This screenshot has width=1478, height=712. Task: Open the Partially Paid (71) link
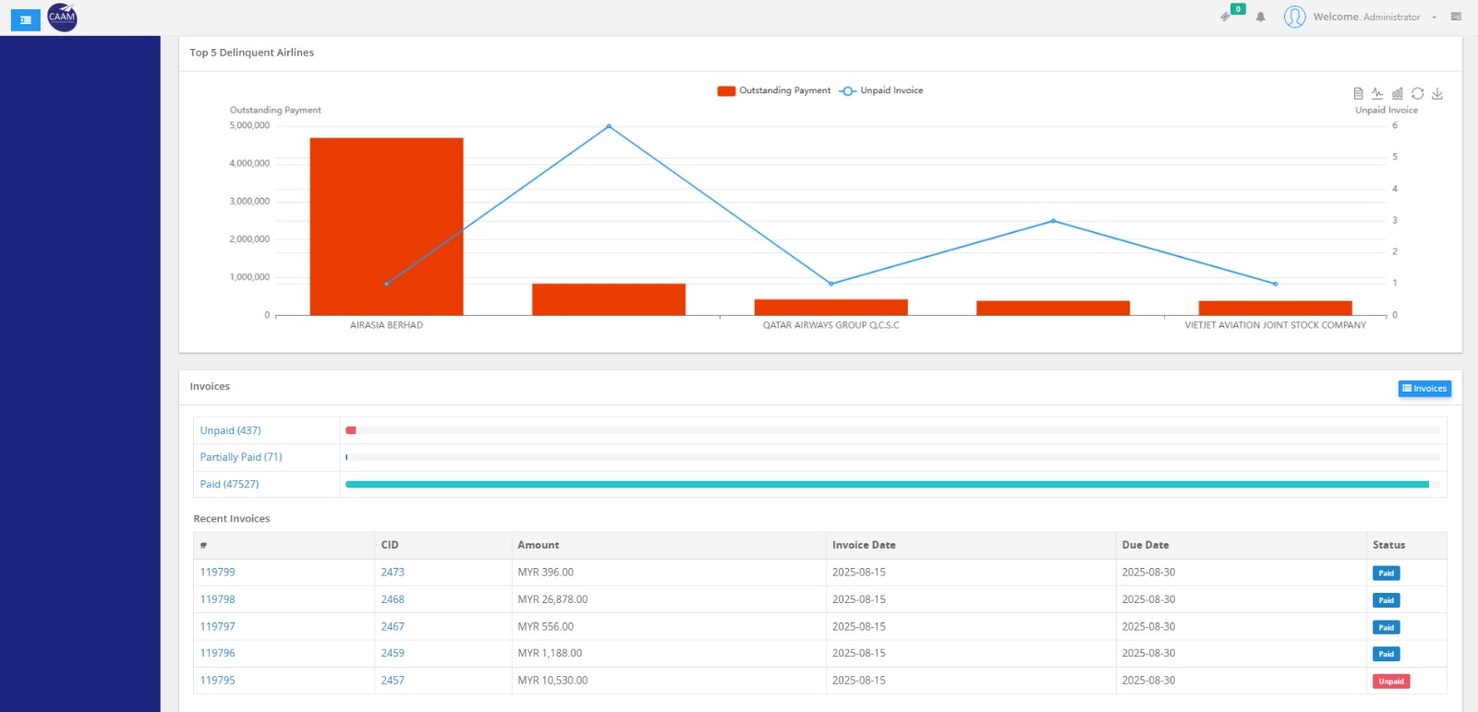coord(241,457)
